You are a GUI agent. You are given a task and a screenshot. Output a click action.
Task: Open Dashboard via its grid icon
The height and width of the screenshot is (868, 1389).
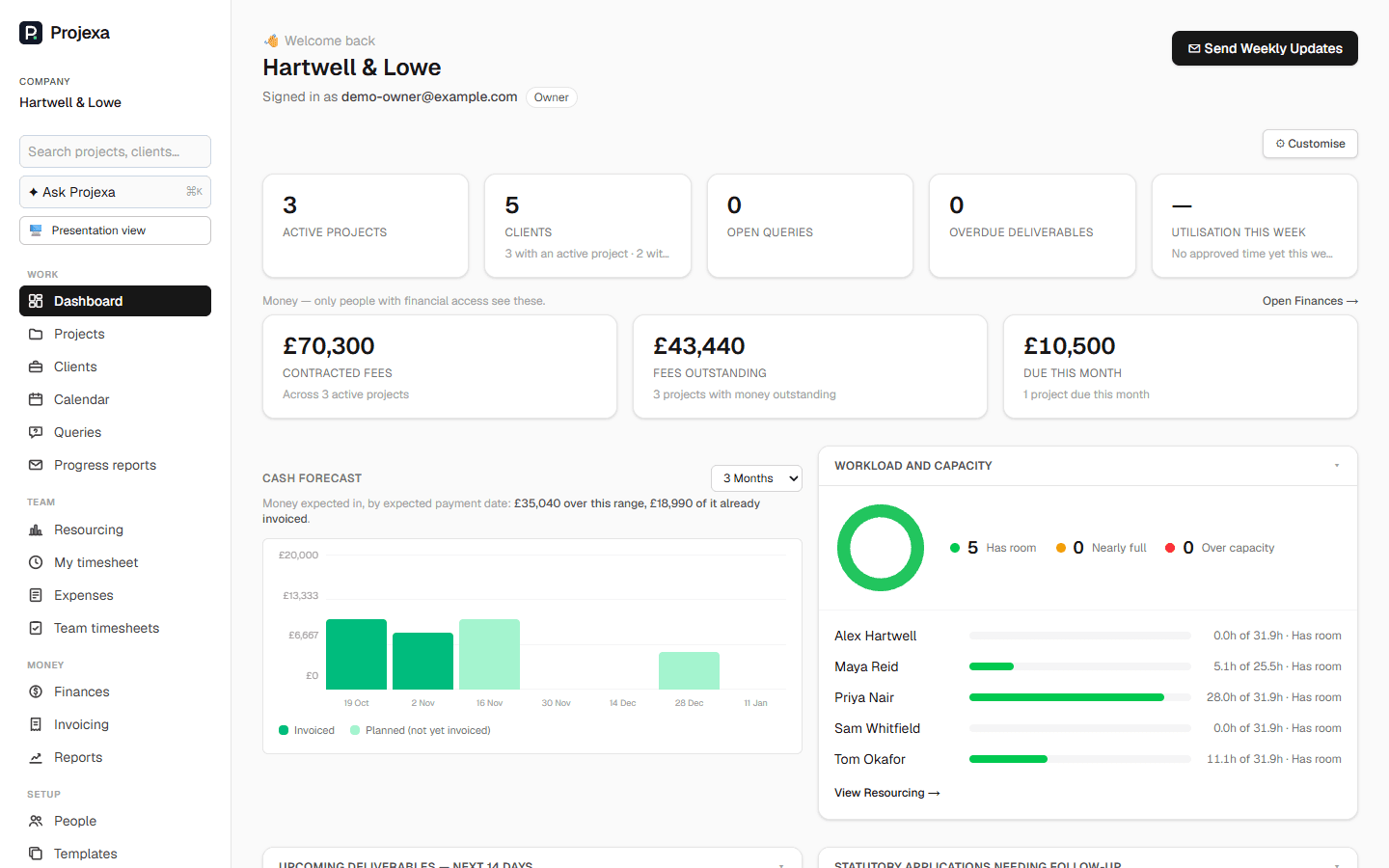click(36, 301)
